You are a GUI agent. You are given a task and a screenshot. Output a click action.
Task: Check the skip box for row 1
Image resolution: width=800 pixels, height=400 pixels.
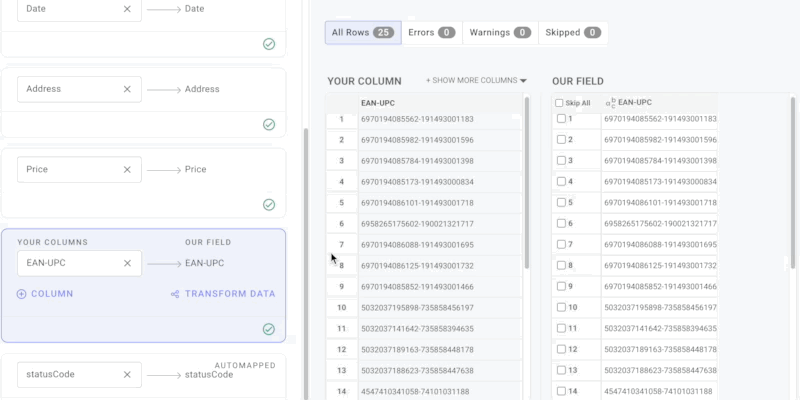point(561,119)
